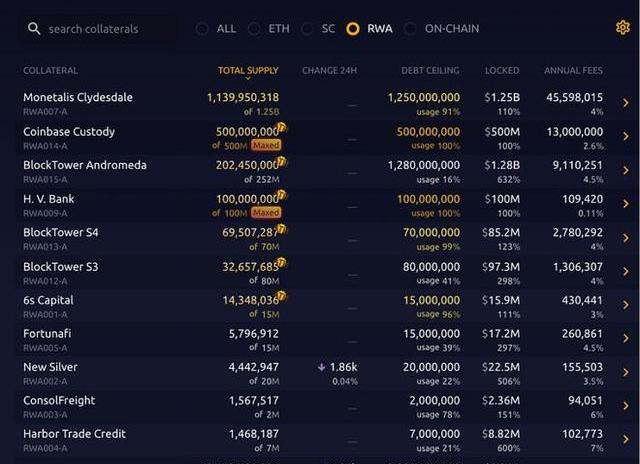Click the Maxed badge under Coinbase Custody
This screenshot has height=464, width=640.
tap(266, 145)
